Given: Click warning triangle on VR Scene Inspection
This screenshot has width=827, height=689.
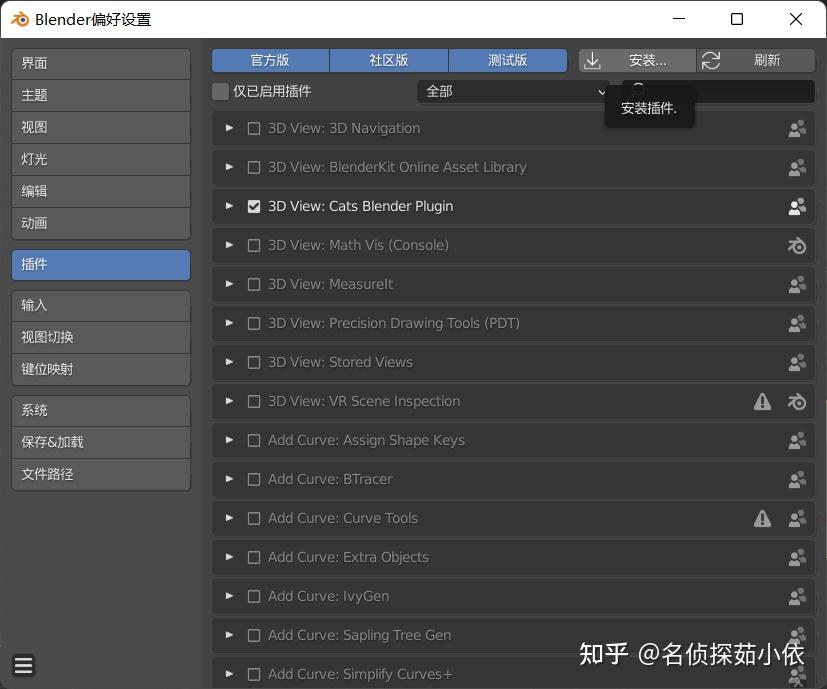Looking at the screenshot, I should [762, 401].
